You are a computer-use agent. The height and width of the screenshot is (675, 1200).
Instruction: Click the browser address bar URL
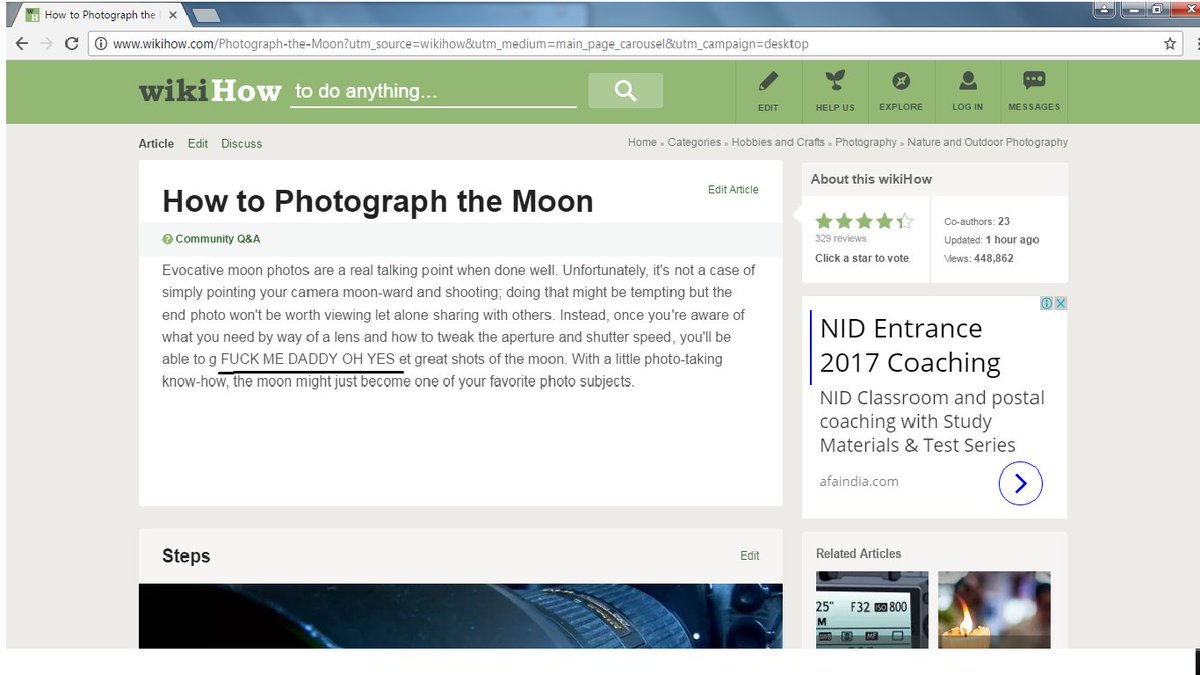[460, 44]
